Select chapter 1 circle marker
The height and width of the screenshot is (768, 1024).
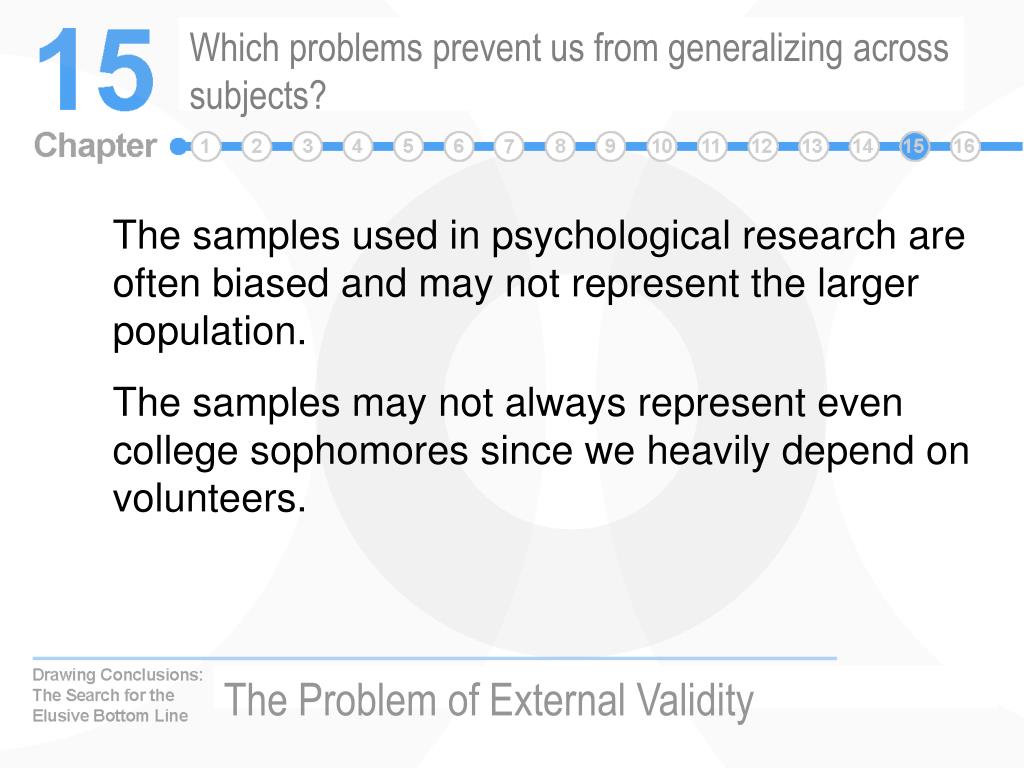[x=206, y=146]
